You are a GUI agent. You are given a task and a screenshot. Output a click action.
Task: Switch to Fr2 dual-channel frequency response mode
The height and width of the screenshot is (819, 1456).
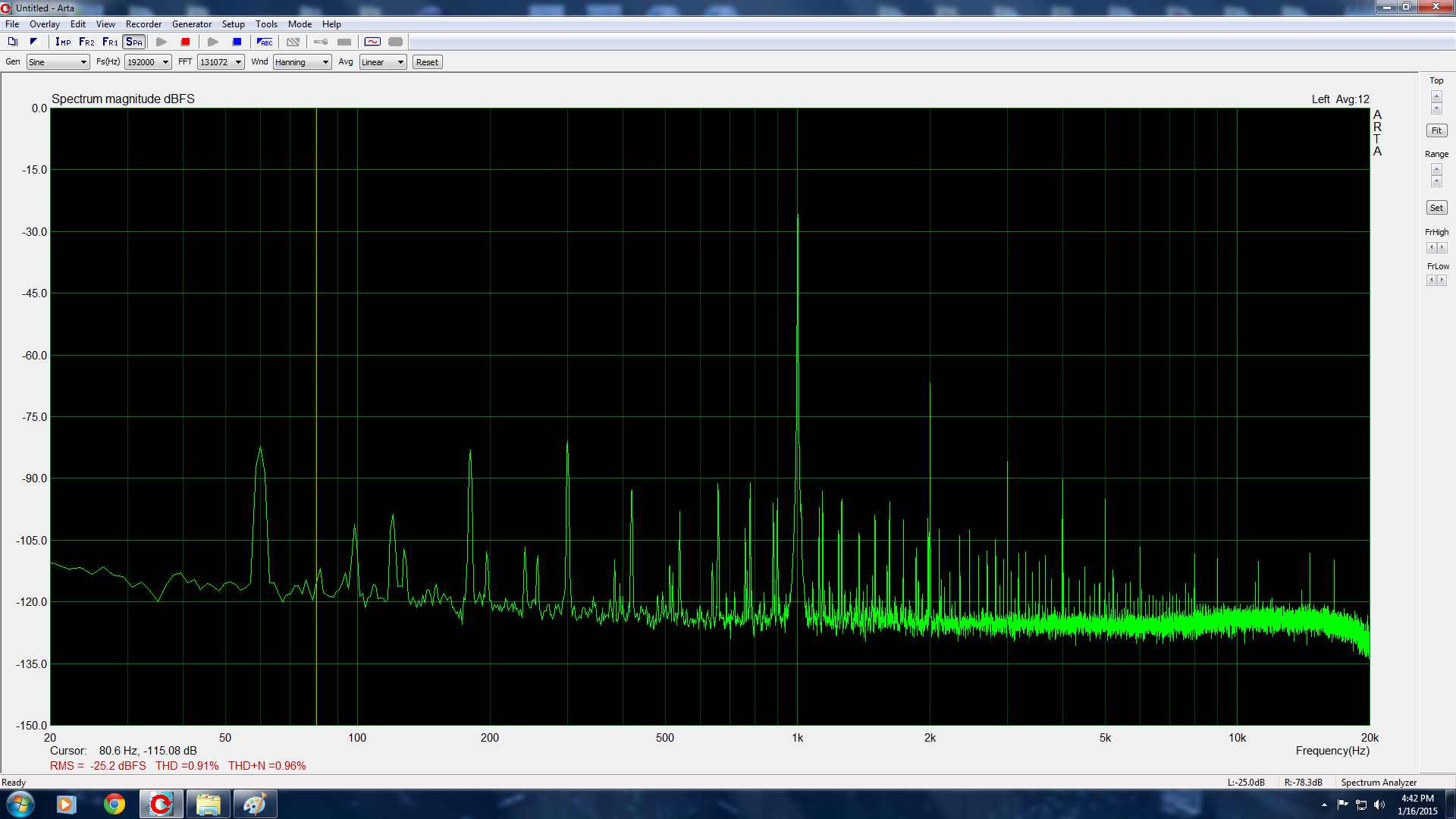[86, 42]
